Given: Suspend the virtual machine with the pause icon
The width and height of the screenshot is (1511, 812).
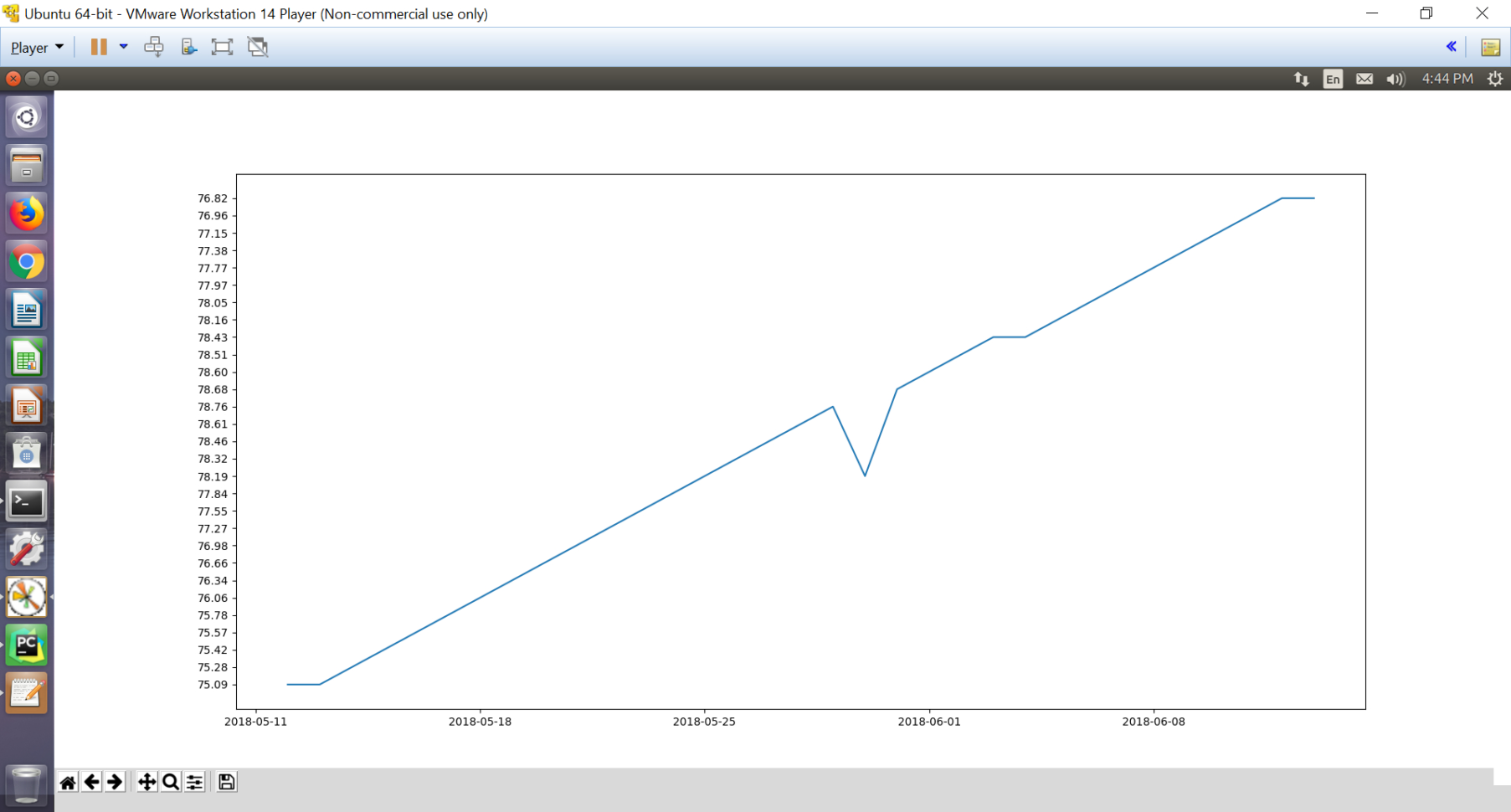Looking at the screenshot, I should click(98, 47).
